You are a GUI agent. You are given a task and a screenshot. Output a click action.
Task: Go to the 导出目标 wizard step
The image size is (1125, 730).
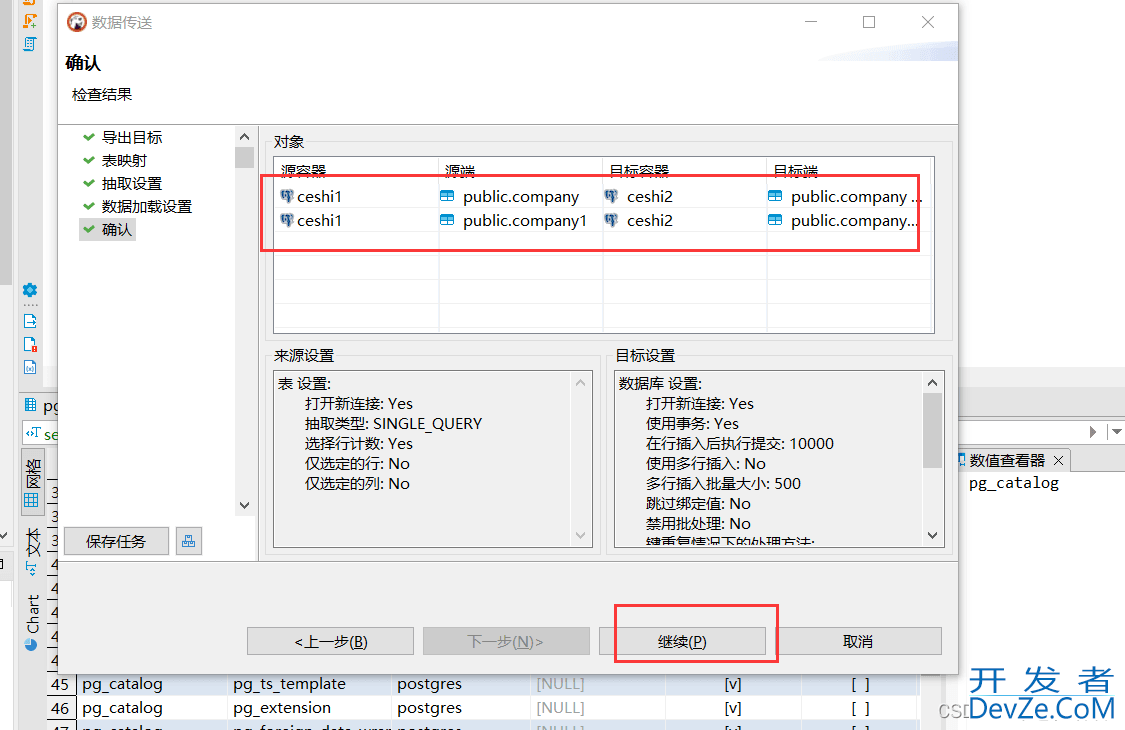tap(132, 137)
